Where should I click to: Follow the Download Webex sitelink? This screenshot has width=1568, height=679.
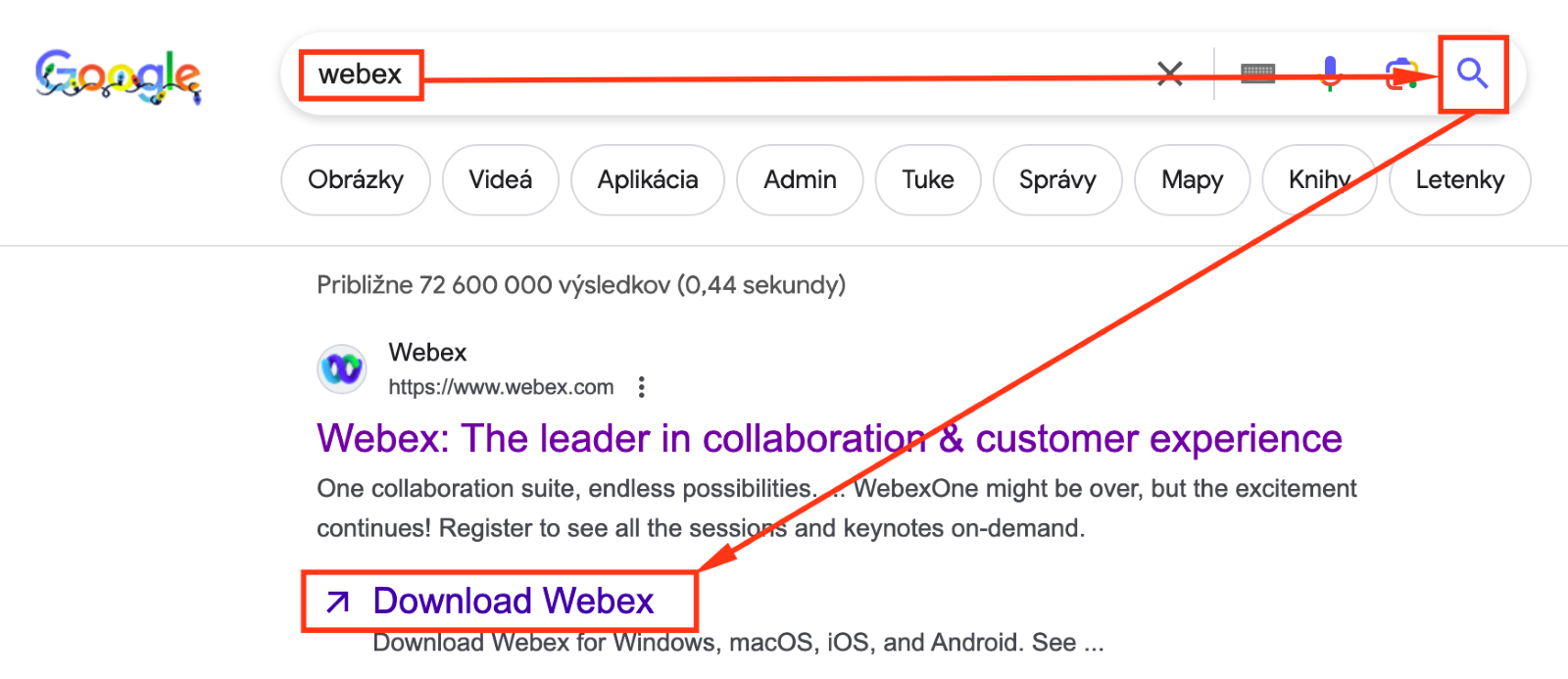[x=513, y=602]
